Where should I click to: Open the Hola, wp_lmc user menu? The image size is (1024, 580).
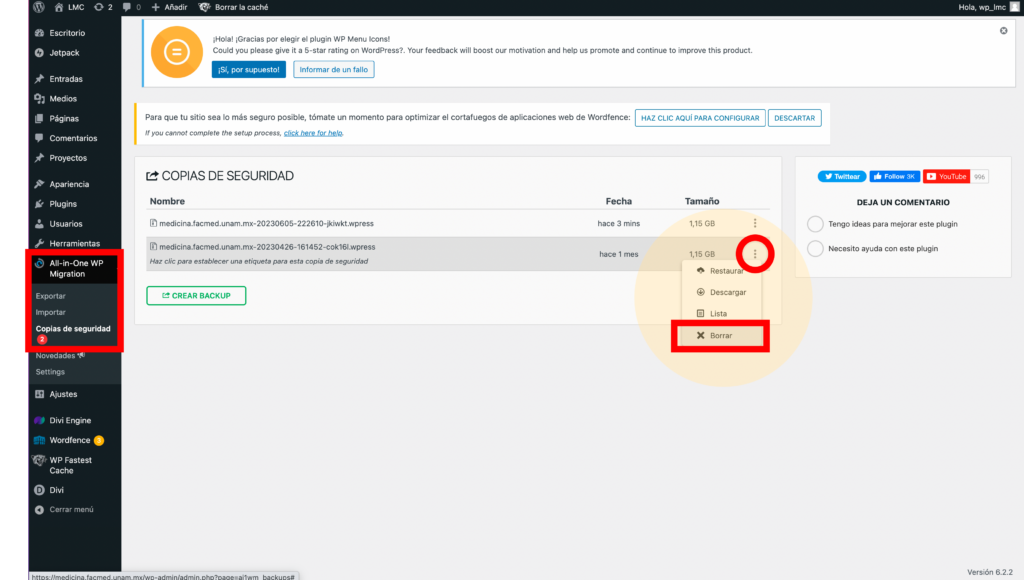989,7
